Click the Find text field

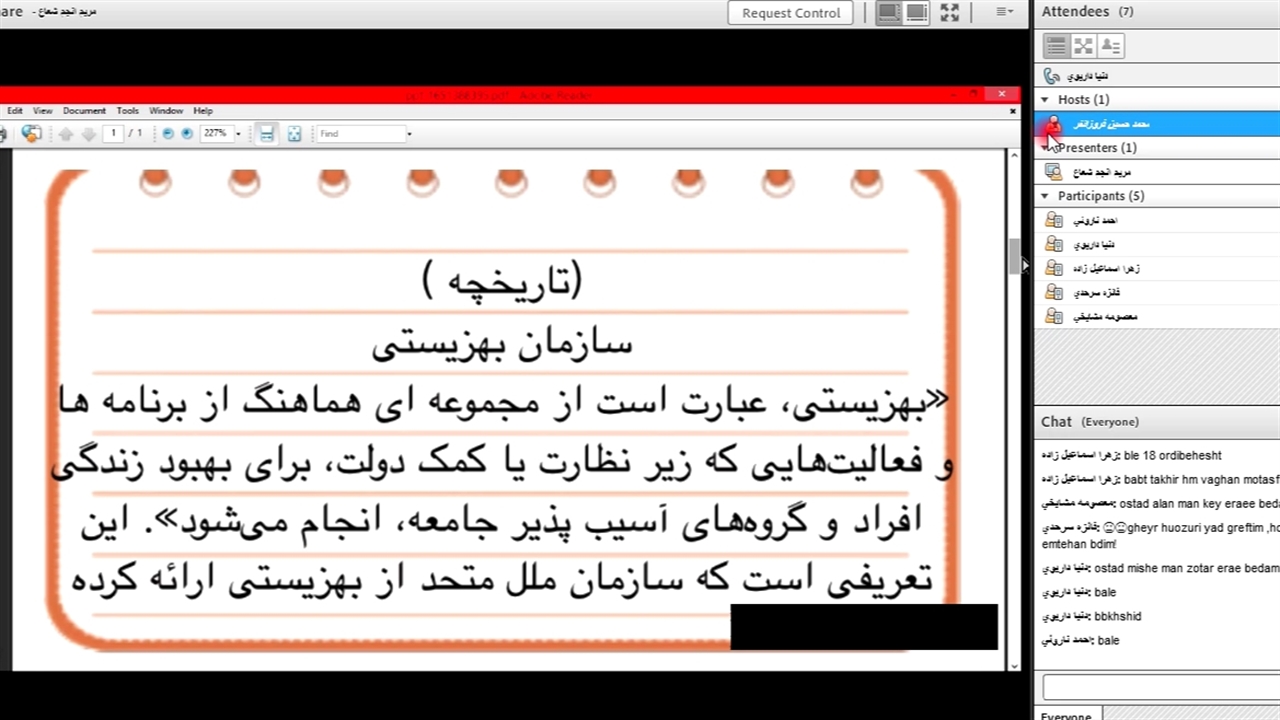(360, 134)
